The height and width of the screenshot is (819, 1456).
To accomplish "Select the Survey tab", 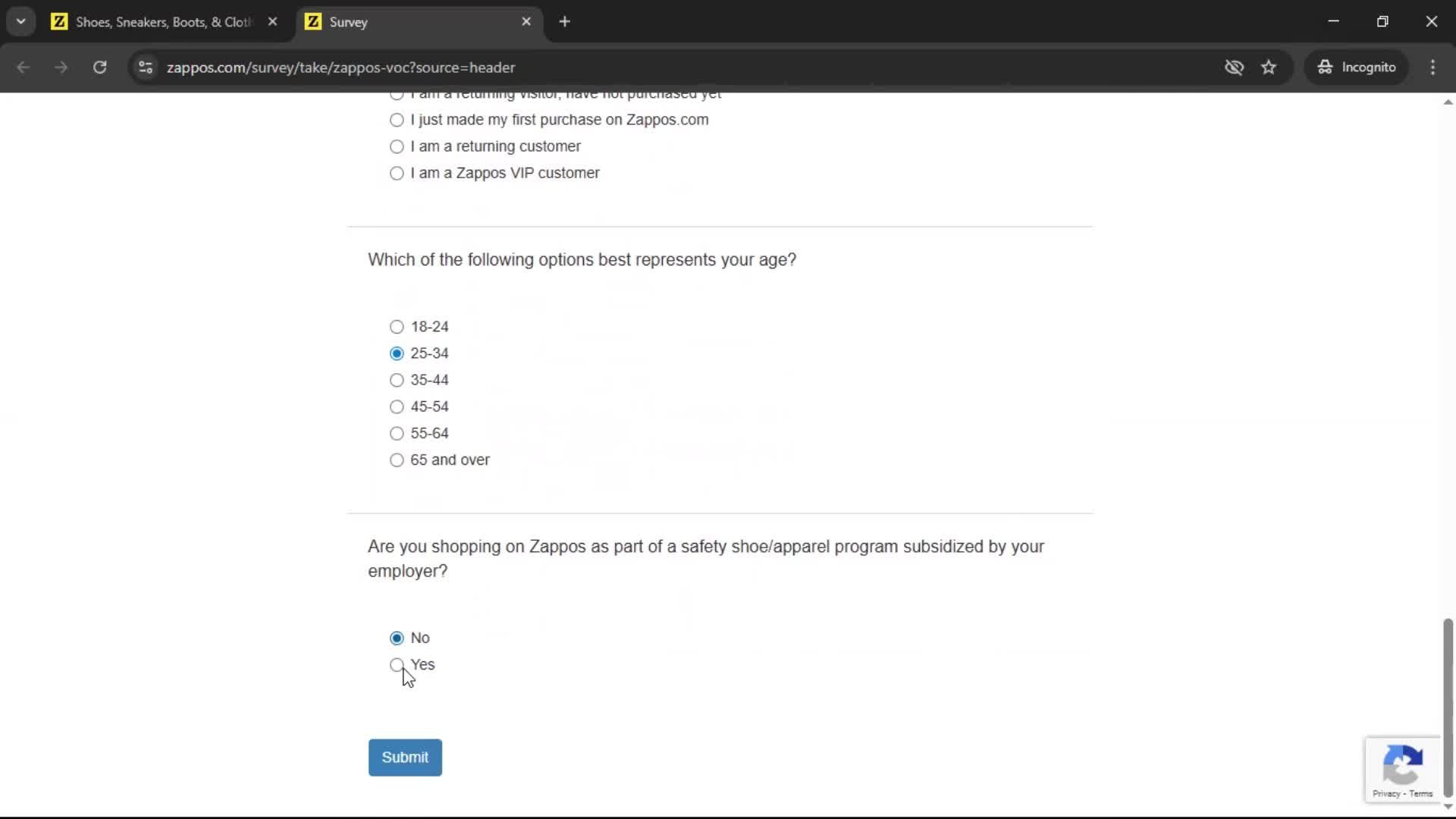I will (x=418, y=22).
